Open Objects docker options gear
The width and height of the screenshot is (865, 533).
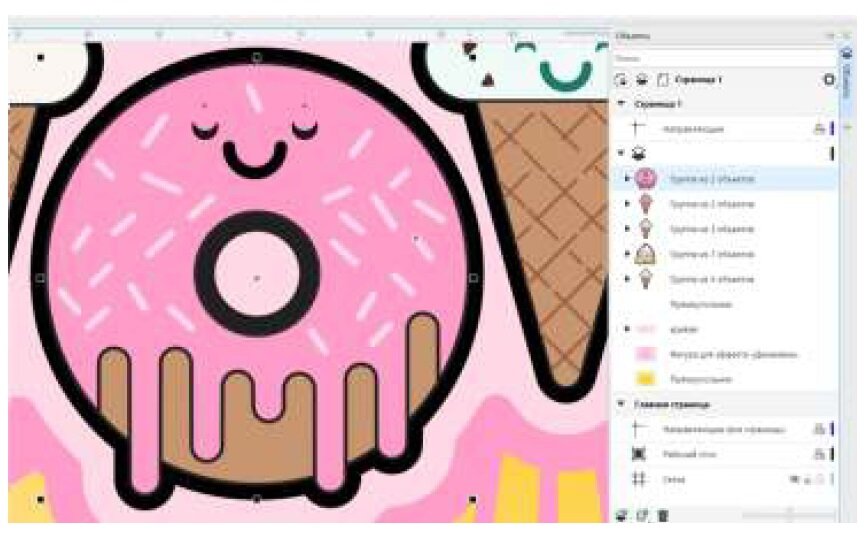point(829,79)
